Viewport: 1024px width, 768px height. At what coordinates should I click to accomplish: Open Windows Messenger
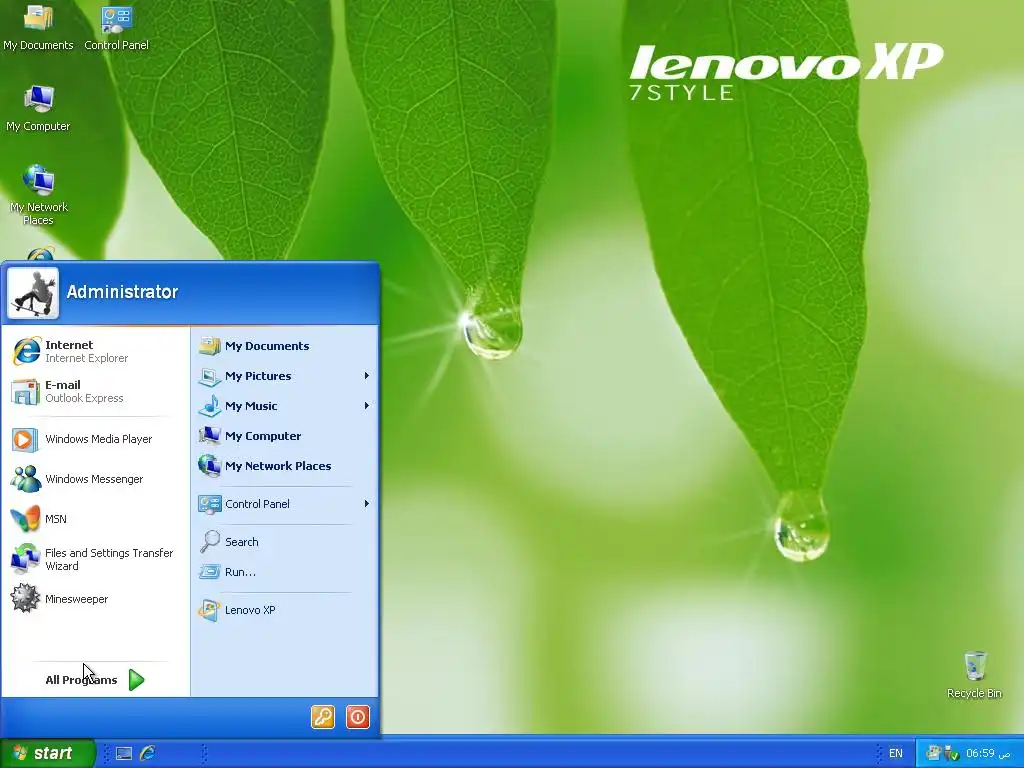[x=95, y=479]
